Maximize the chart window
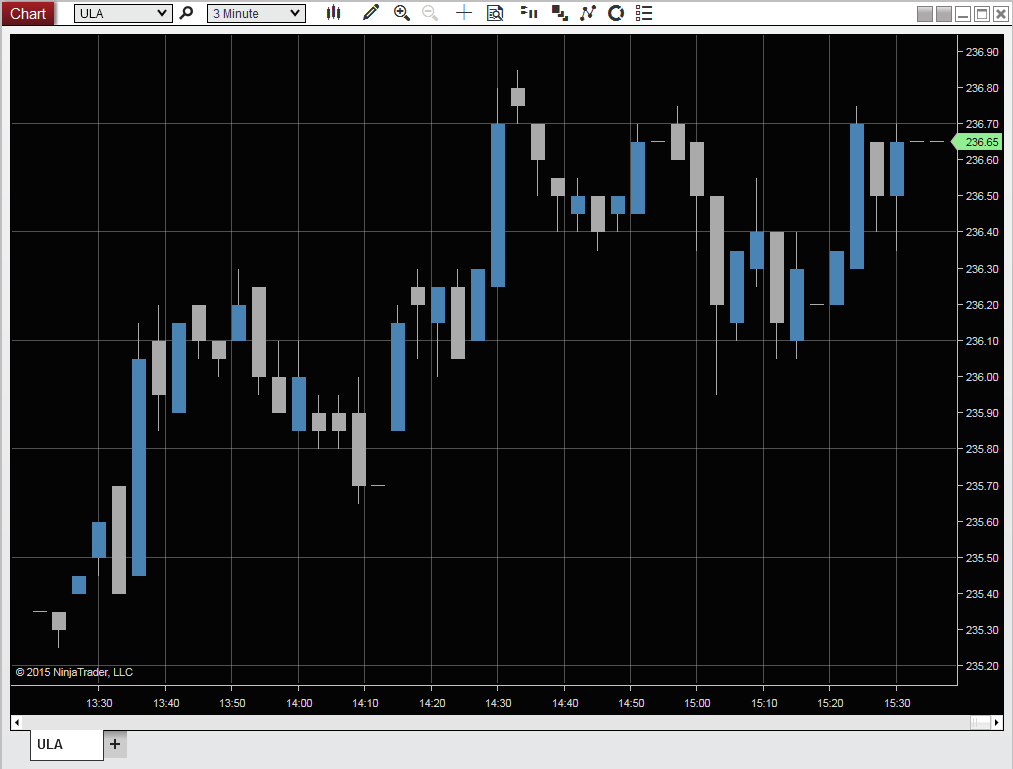 (x=982, y=14)
